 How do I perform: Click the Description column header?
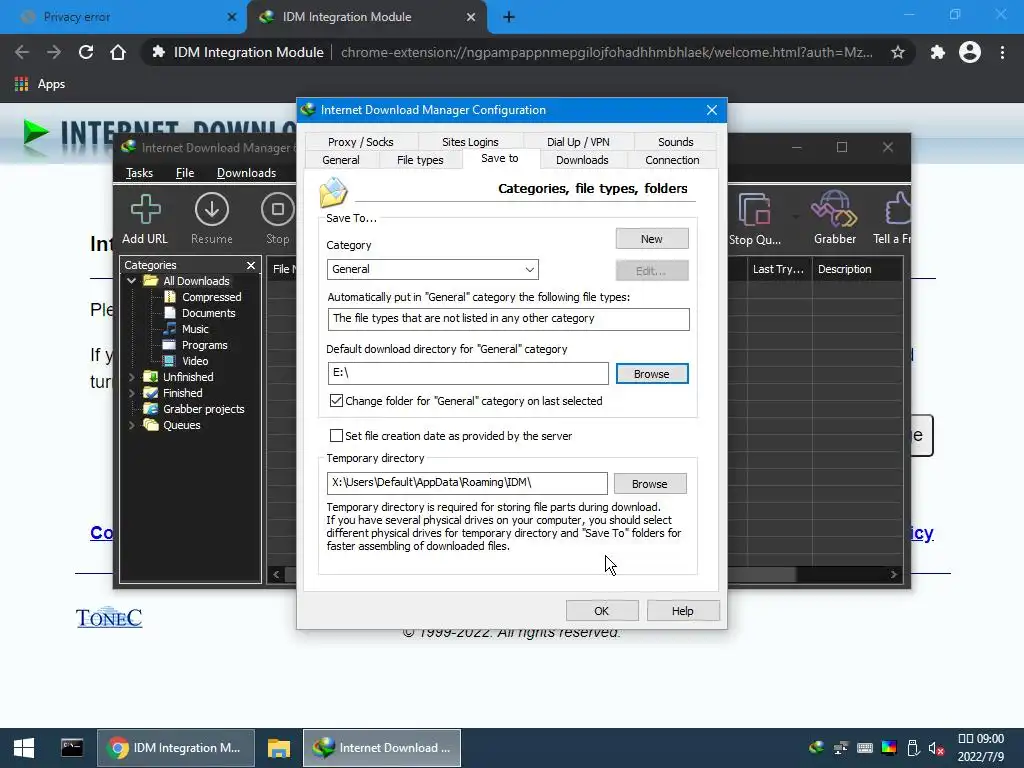(857, 269)
